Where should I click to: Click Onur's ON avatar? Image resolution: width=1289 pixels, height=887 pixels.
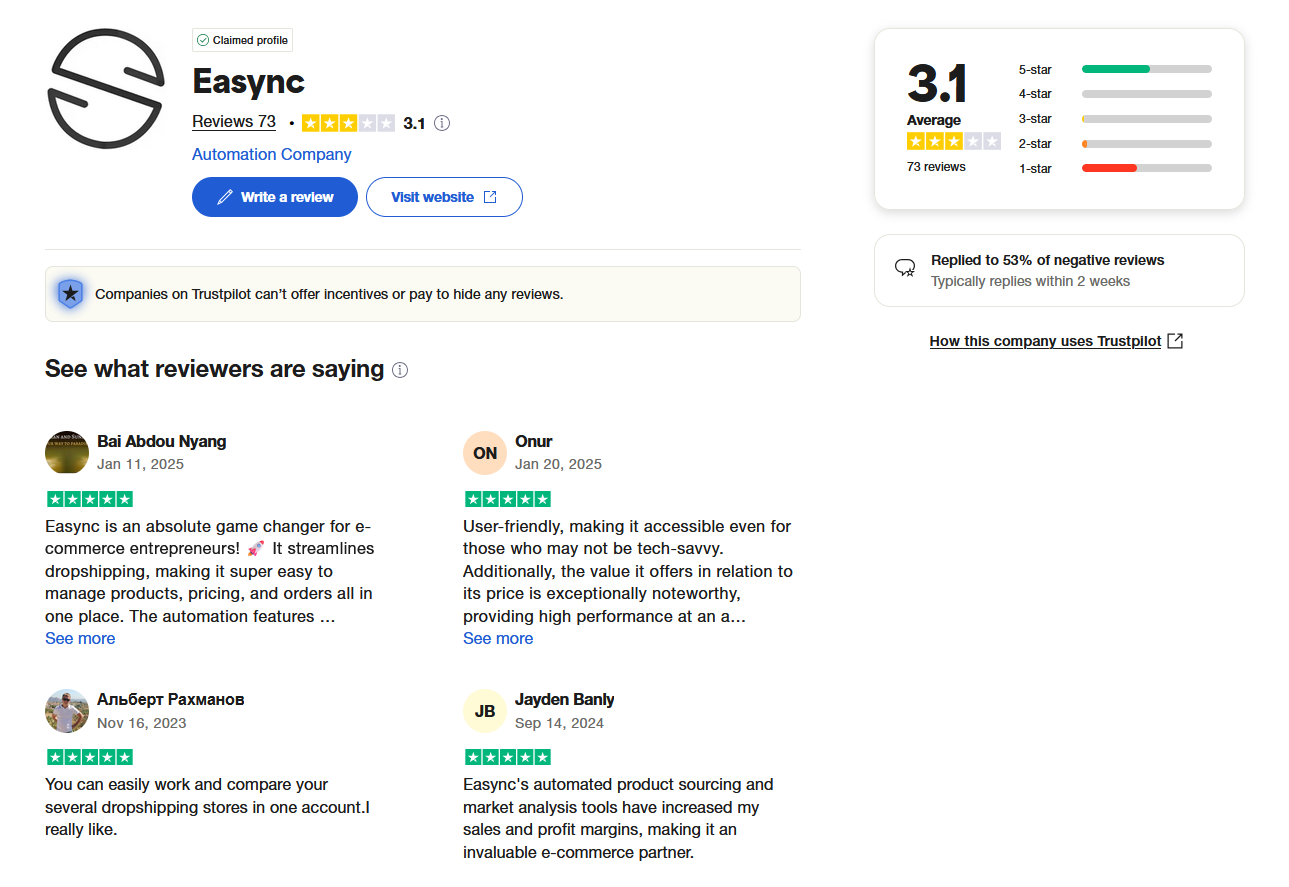[x=485, y=453]
